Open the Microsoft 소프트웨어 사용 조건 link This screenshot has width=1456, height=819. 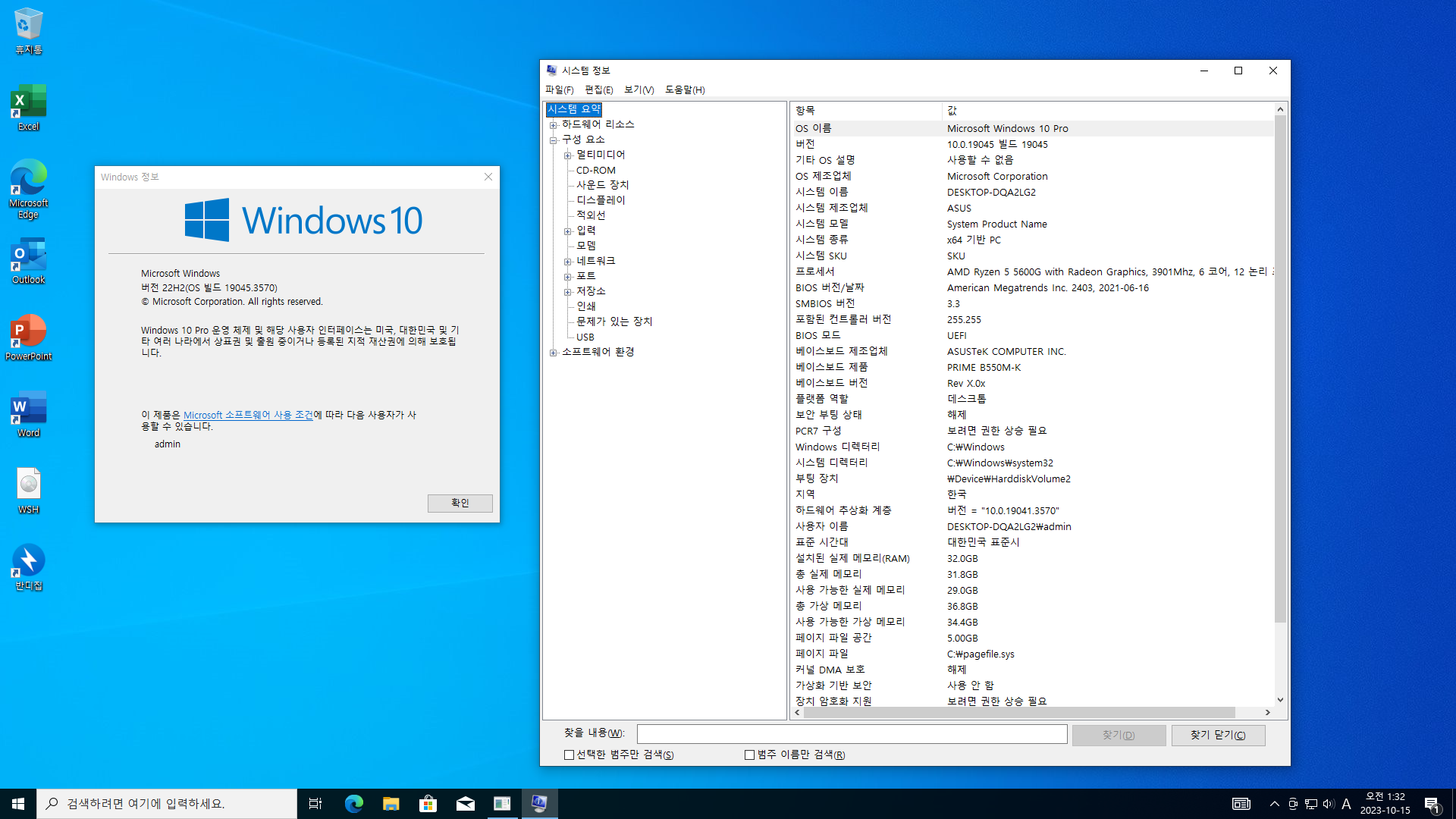tap(248, 416)
